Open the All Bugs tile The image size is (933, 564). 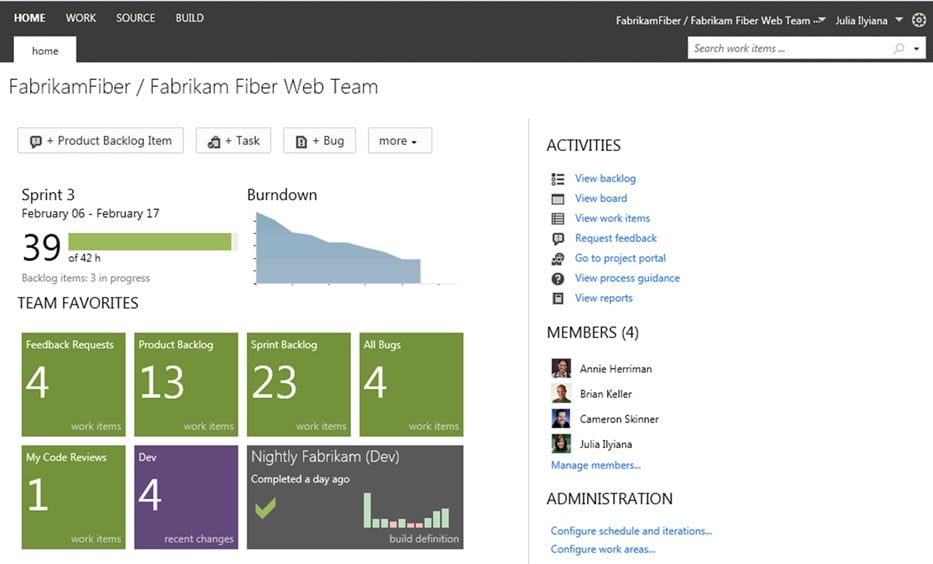click(x=411, y=384)
